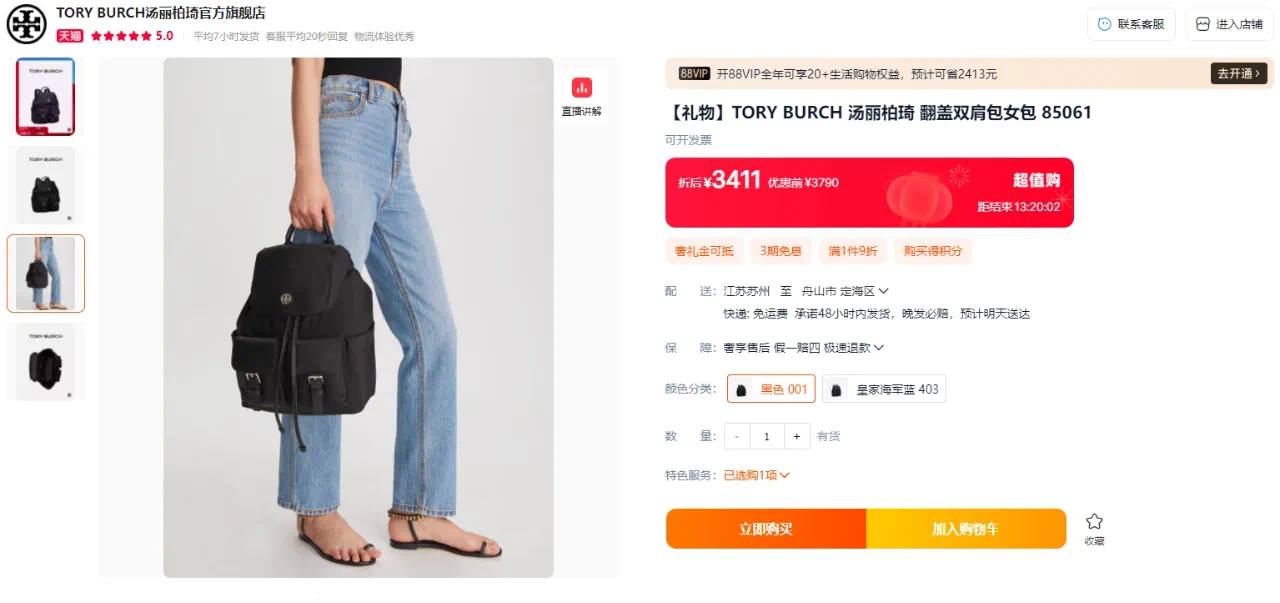1280x603 pixels.
Task: Click the 满1件9折 discount tag
Action: pyautogui.click(x=853, y=251)
